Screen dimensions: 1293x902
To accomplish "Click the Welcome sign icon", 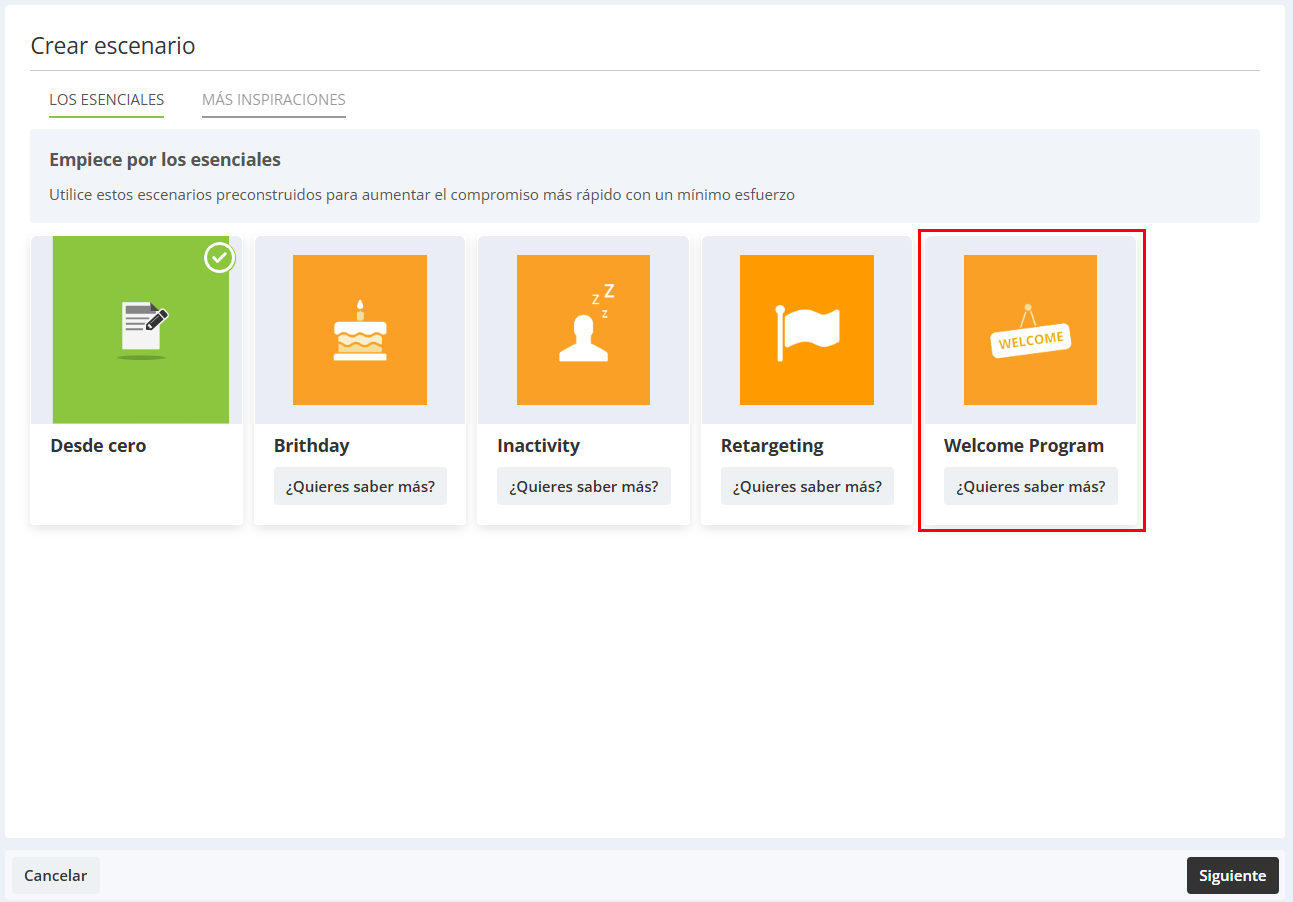I will [1030, 330].
